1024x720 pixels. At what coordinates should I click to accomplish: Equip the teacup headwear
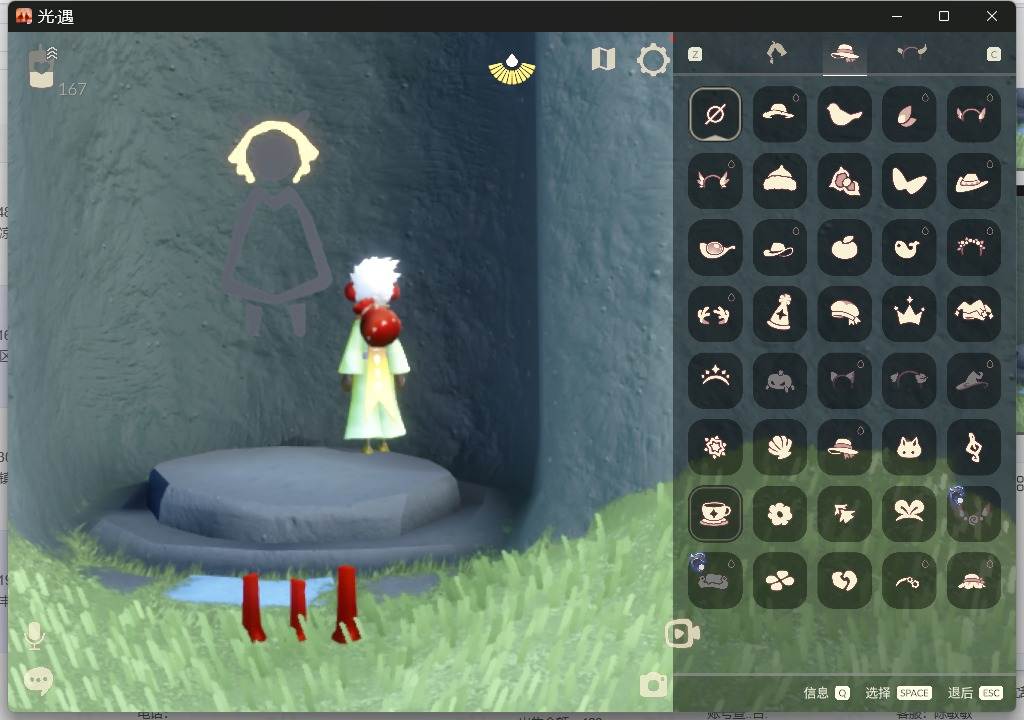[715, 514]
